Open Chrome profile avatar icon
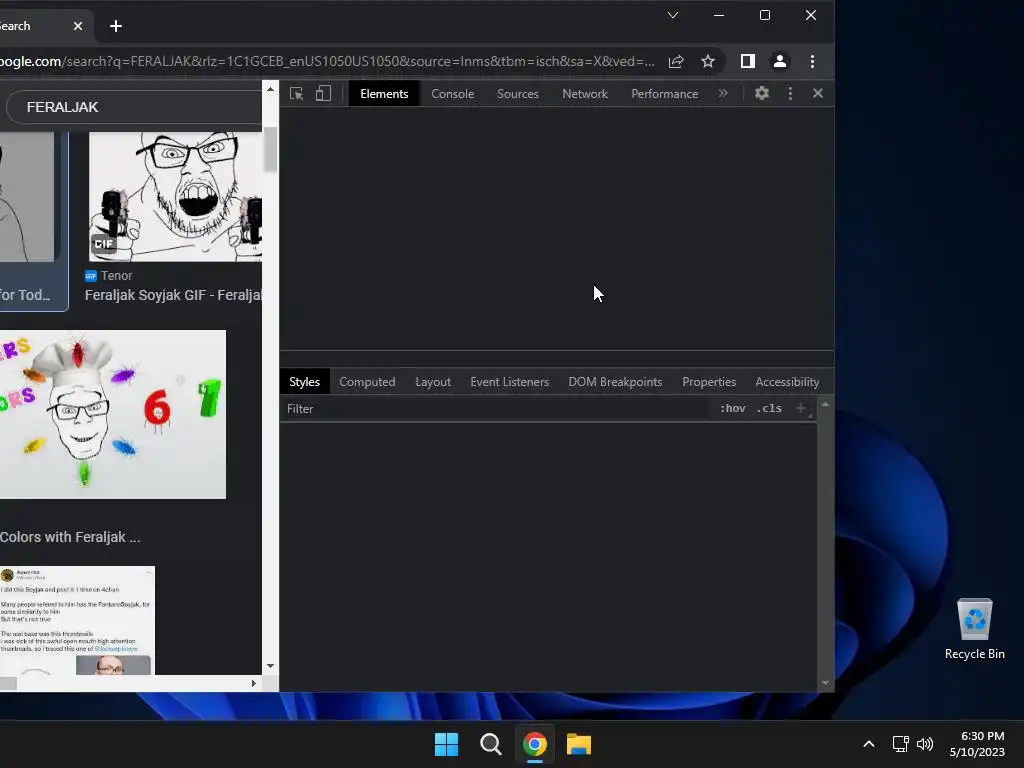The width and height of the screenshot is (1024, 768). (x=780, y=61)
